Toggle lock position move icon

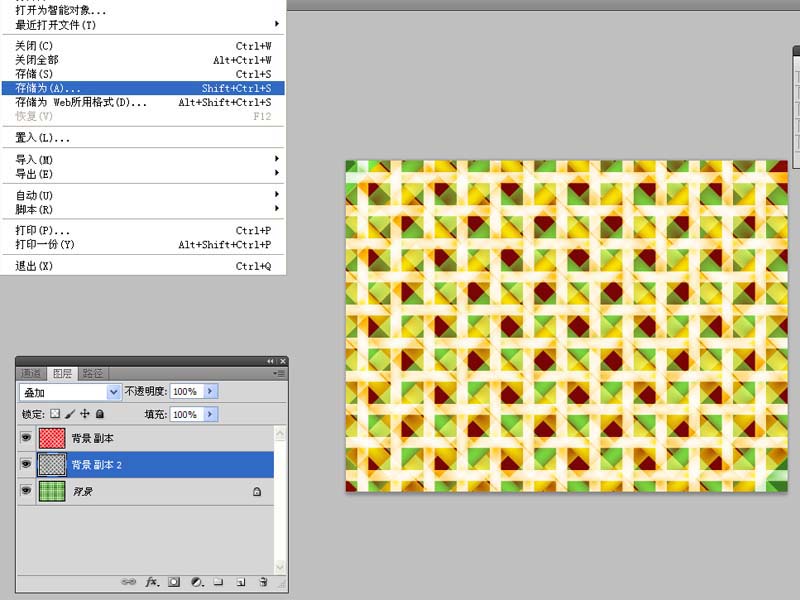tap(85, 414)
